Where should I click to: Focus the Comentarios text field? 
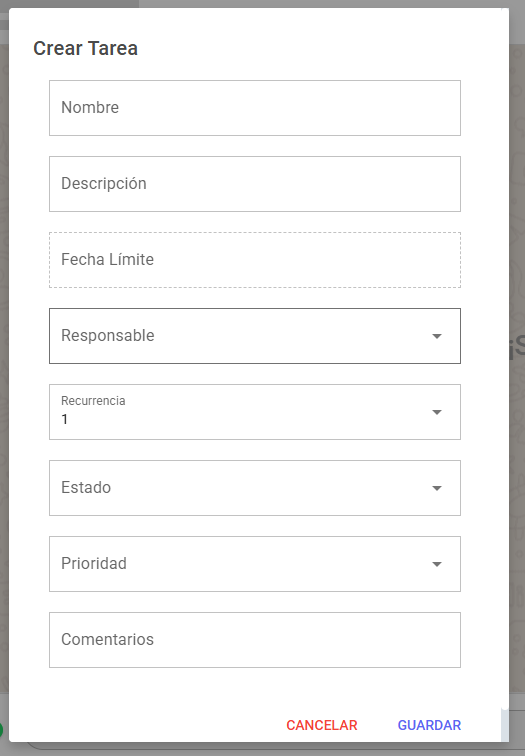coord(255,640)
